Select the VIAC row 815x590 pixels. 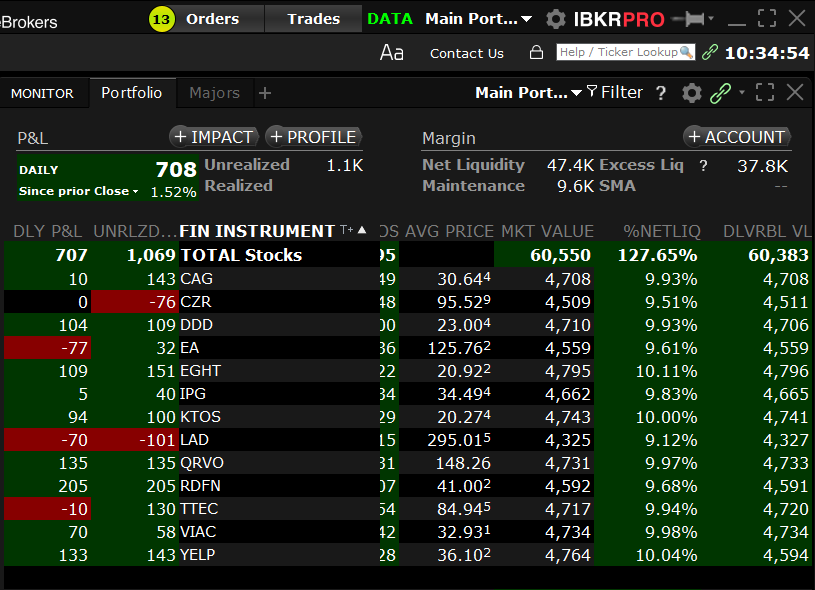[407, 532]
